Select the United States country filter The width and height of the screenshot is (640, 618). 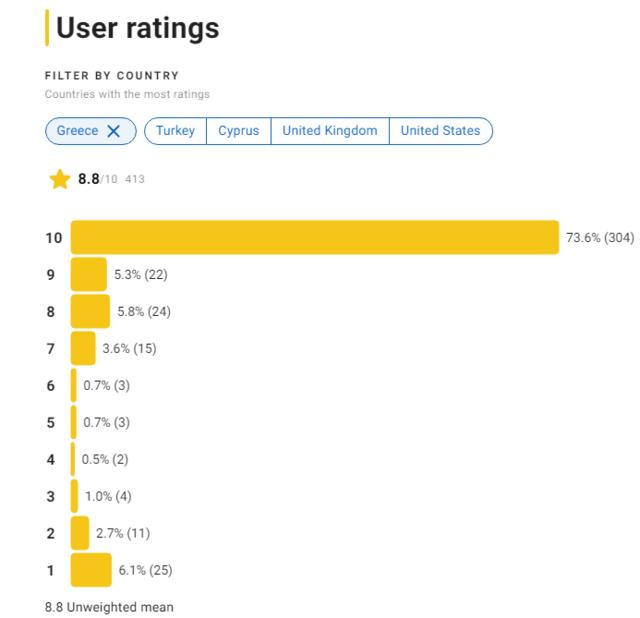[440, 131]
